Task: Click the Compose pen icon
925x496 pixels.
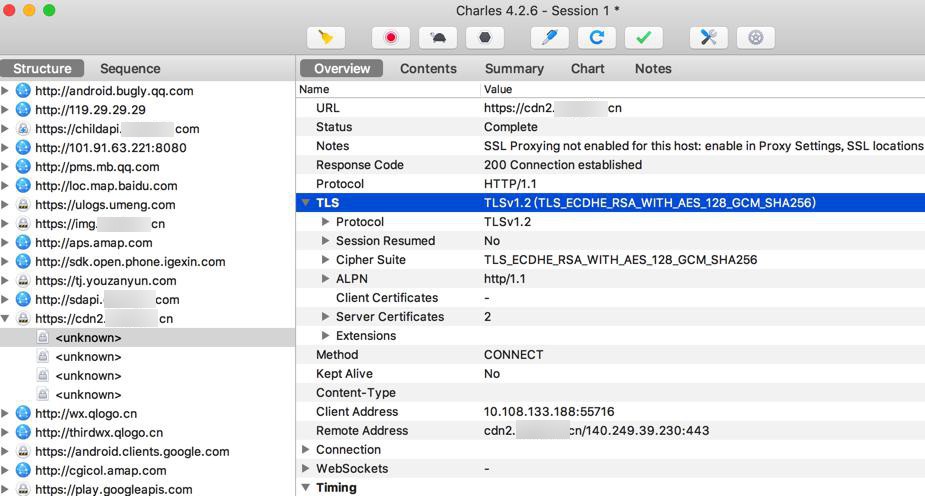Action: (x=549, y=38)
